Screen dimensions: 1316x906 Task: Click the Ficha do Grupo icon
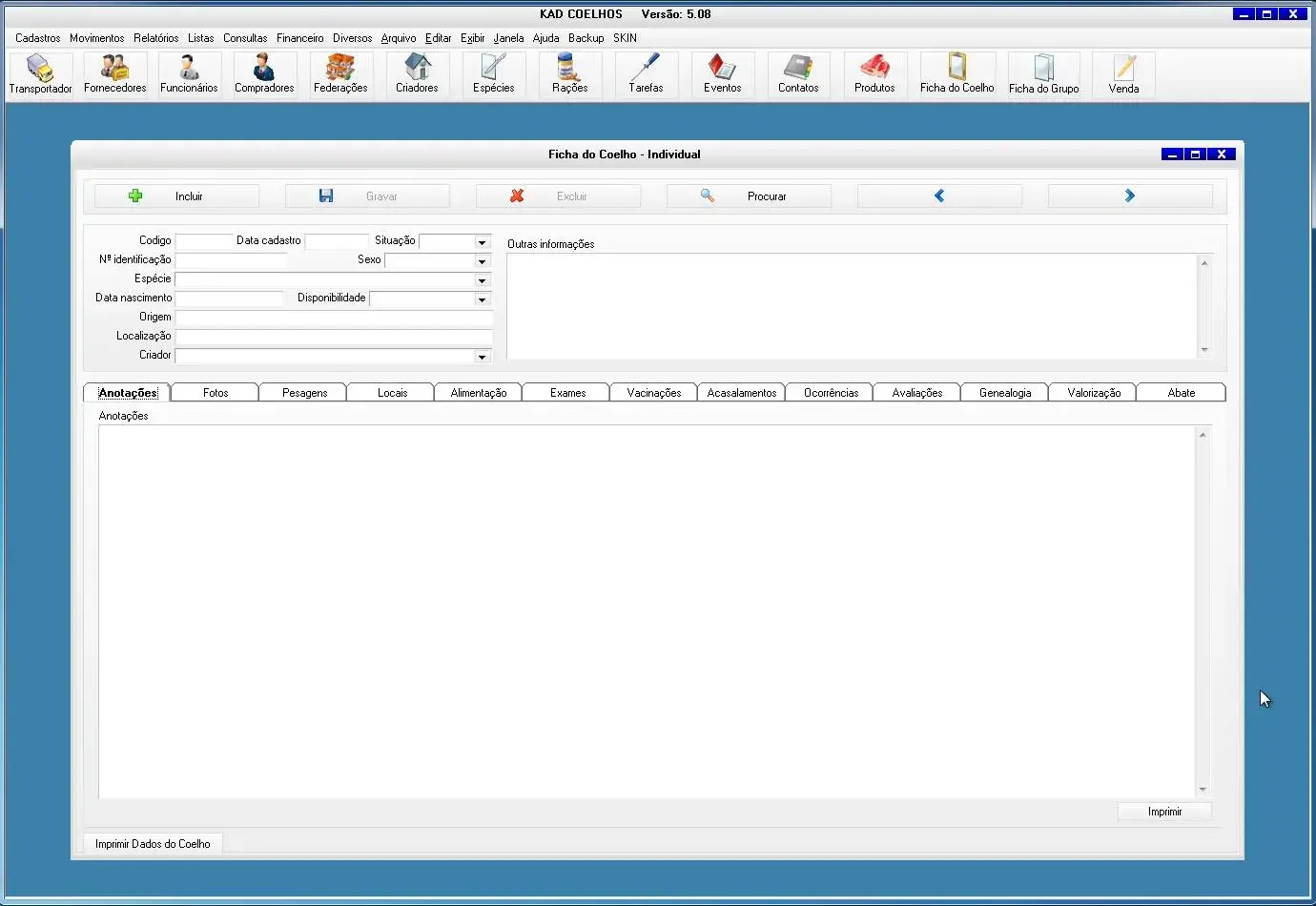pos(1043,74)
